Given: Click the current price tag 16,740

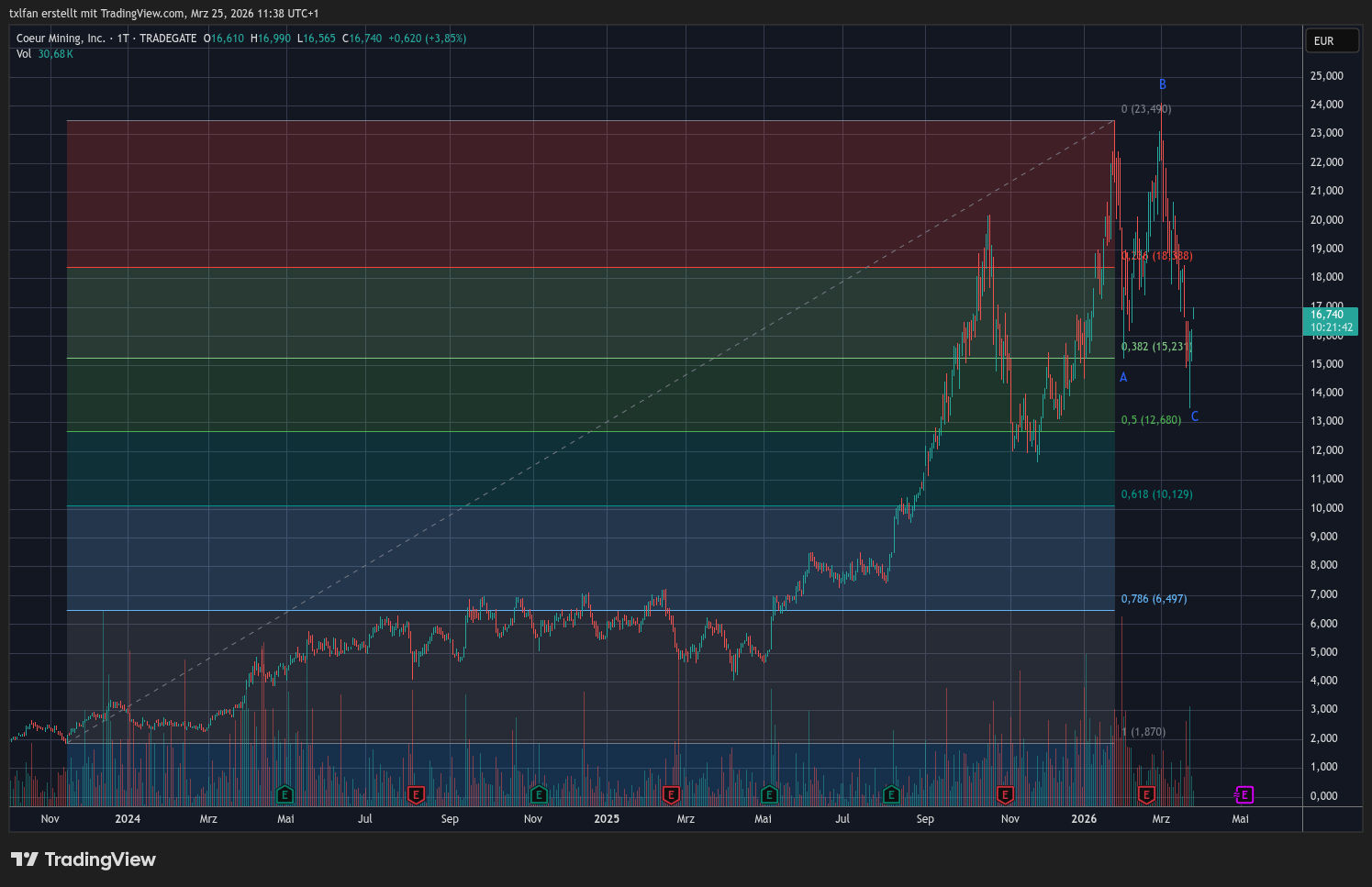Looking at the screenshot, I should [1329, 321].
